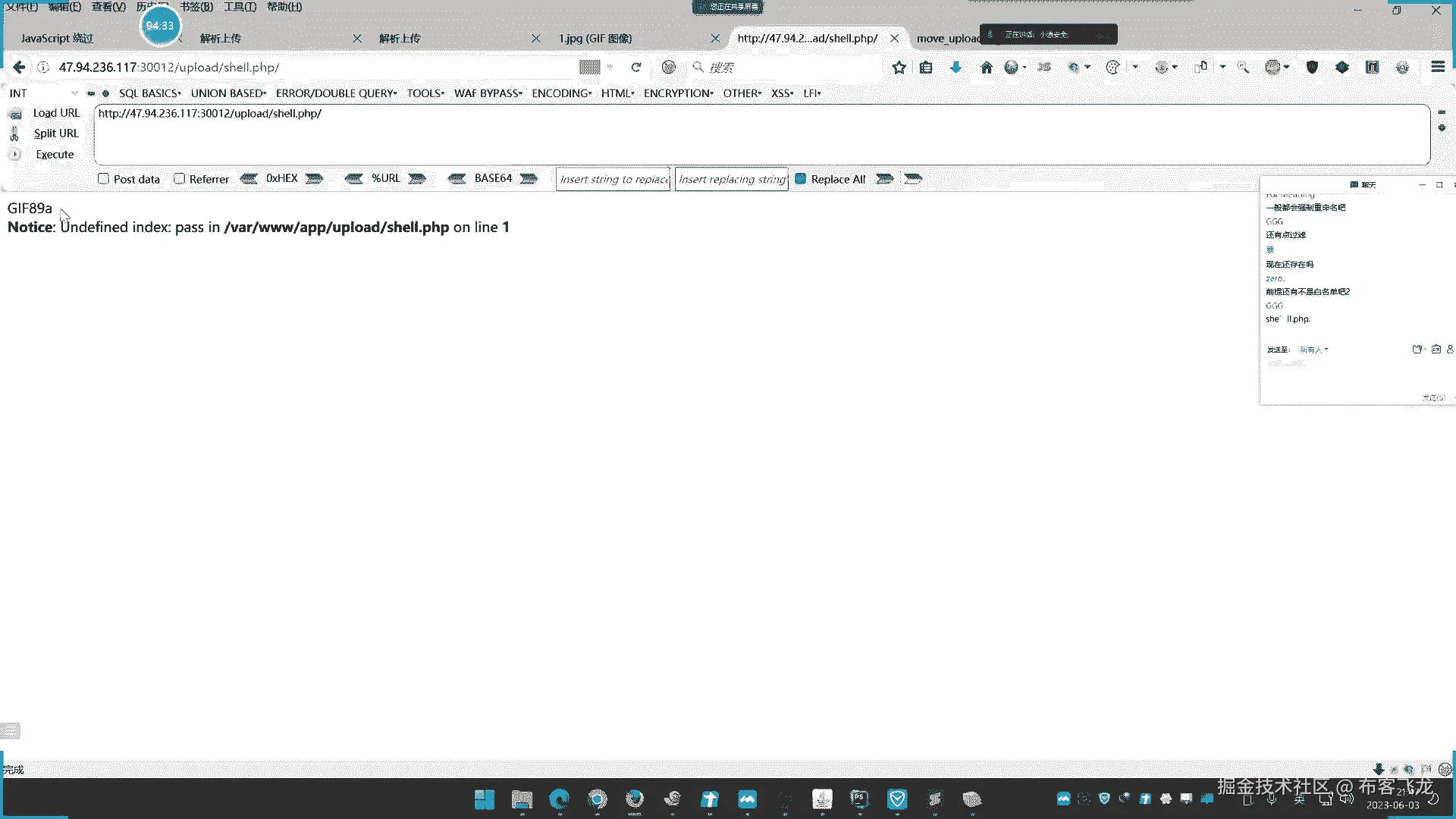Go to home page icon
Viewport: 1456px width, 819px height.
point(986,67)
